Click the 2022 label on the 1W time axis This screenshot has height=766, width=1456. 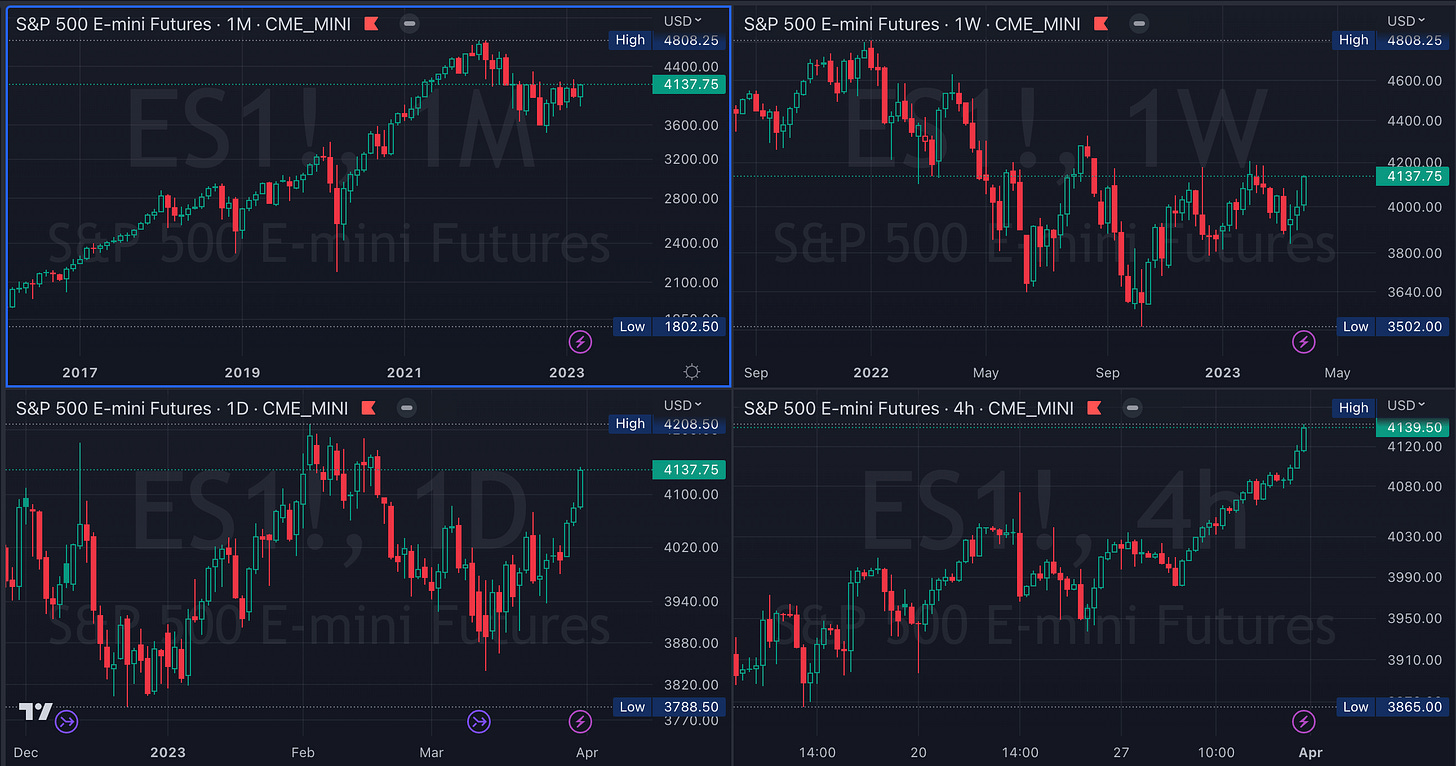[x=871, y=372]
